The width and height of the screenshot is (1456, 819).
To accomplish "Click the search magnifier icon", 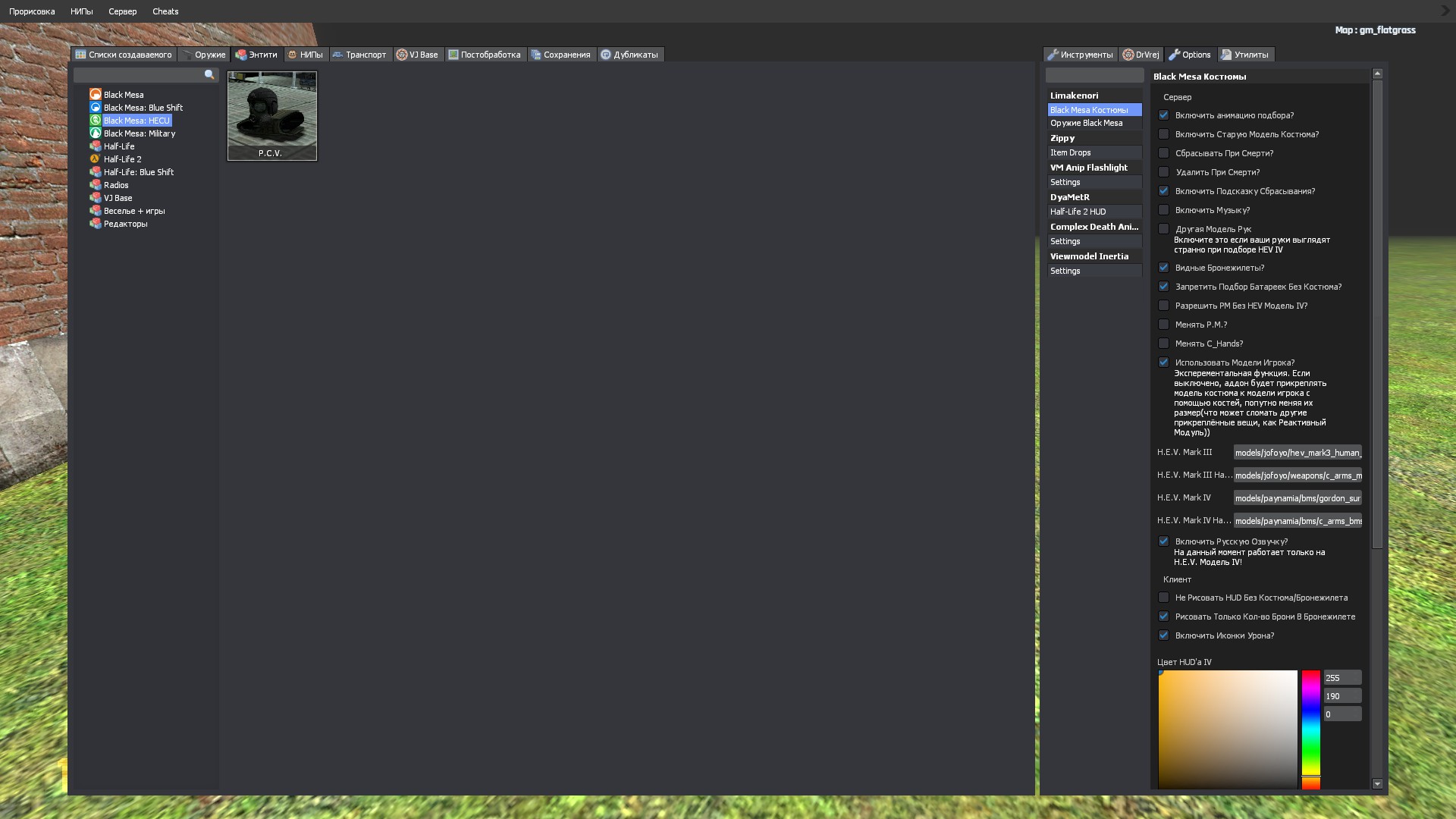I will click(209, 75).
